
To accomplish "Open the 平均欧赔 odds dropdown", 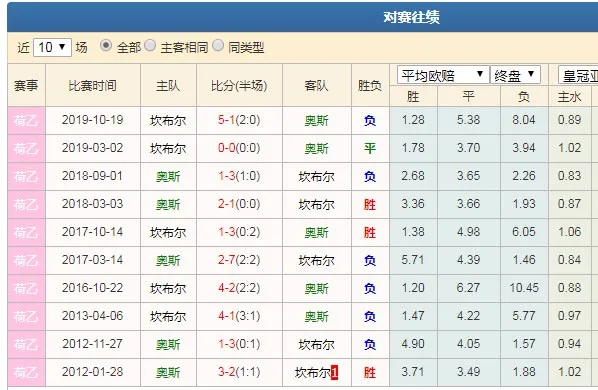I will [443, 75].
